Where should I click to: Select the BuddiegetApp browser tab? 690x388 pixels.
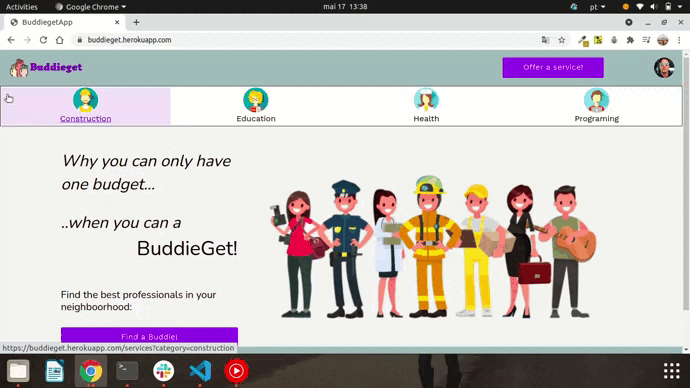pyautogui.click(x=65, y=22)
